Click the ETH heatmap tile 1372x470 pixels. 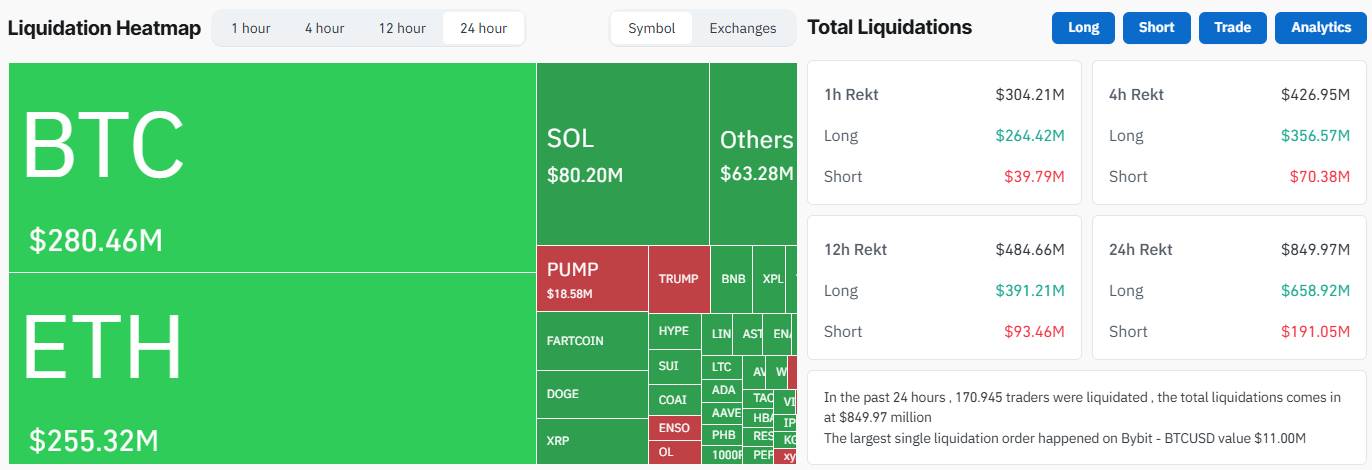(x=272, y=368)
